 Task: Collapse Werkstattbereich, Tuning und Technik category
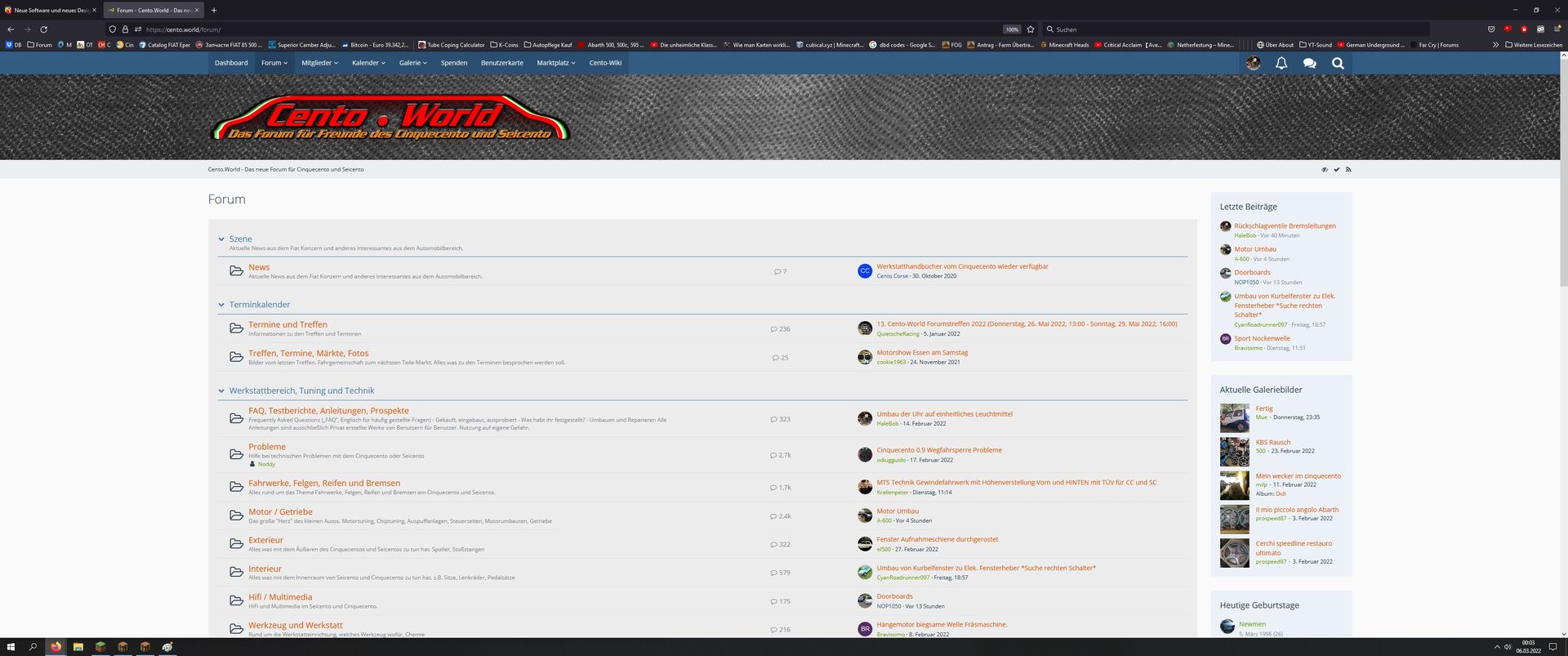(x=221, y=391)
